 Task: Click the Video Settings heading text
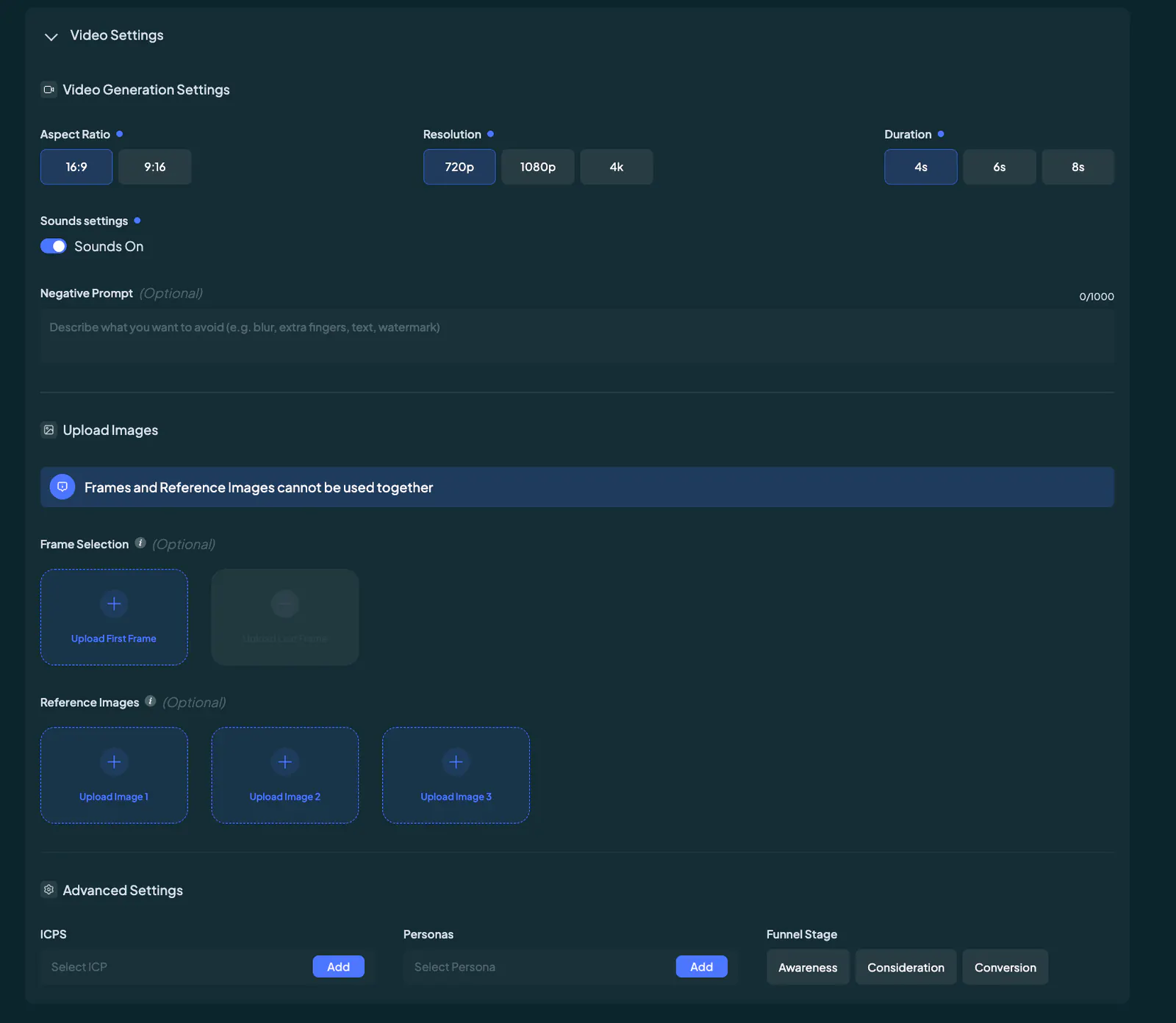coord(117,35)
